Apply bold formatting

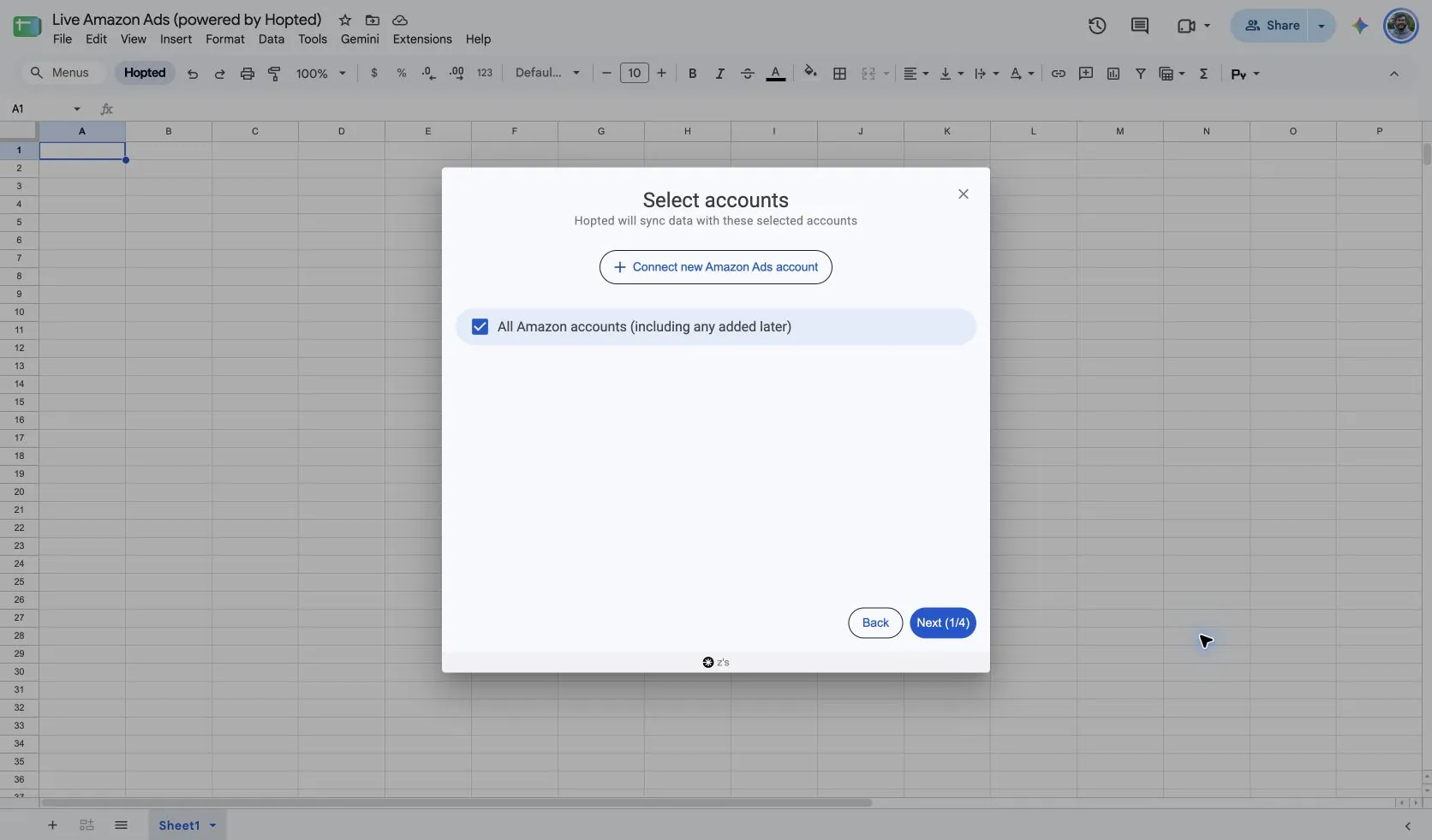692,74
